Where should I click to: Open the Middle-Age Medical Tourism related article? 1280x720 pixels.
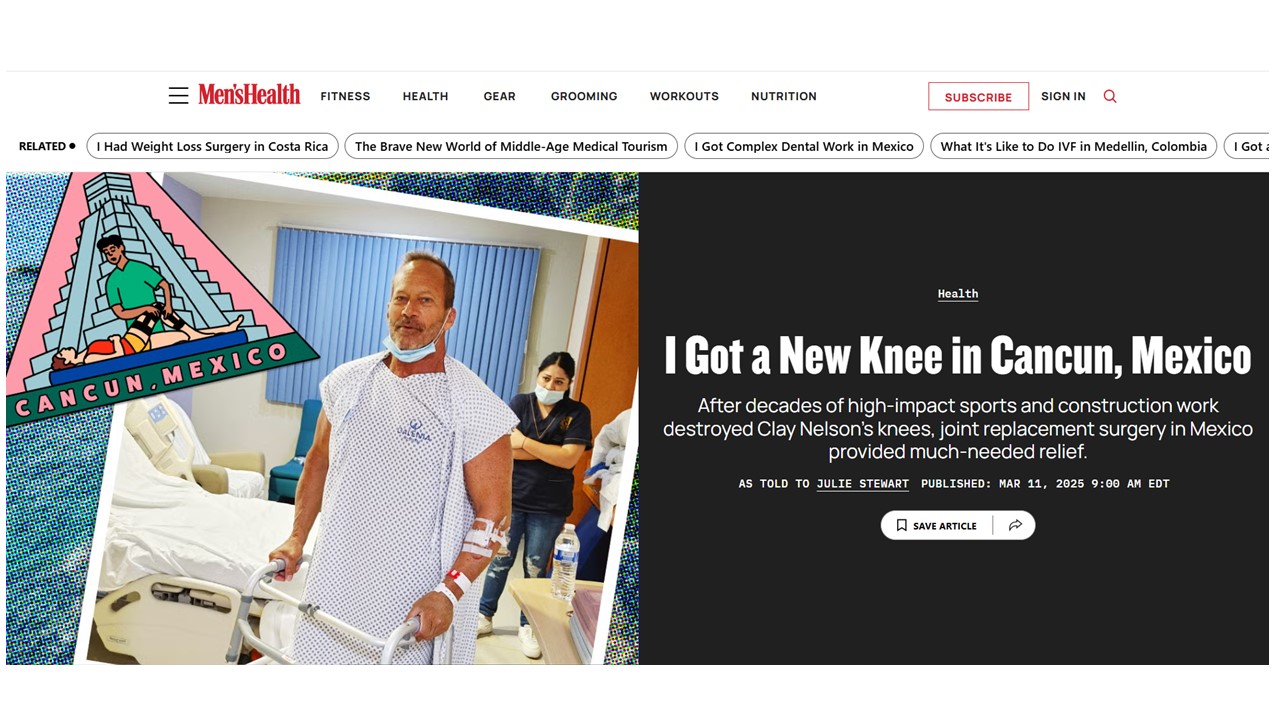click(511, 146)
